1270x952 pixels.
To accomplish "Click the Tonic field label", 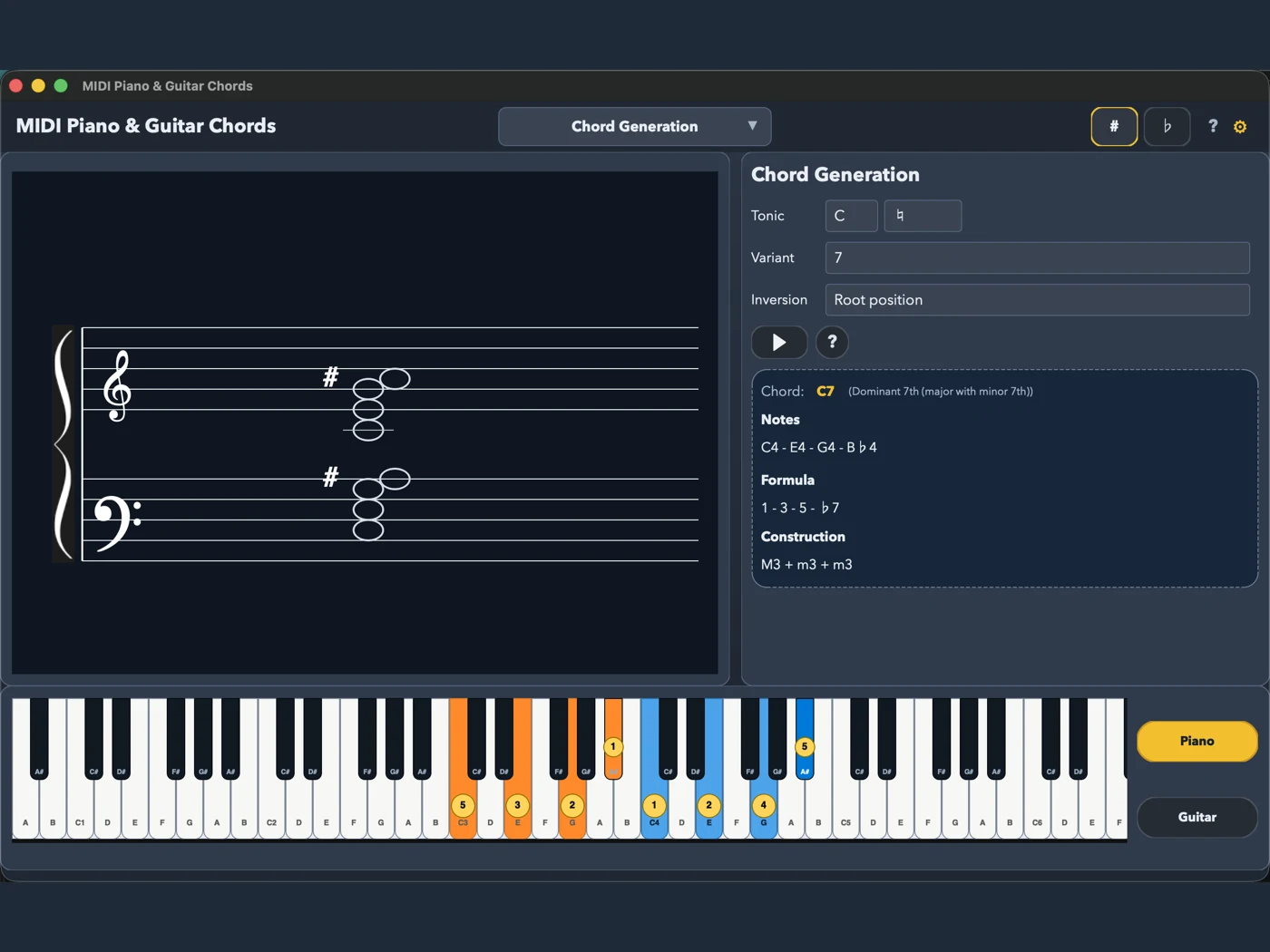I will [767, 216].
